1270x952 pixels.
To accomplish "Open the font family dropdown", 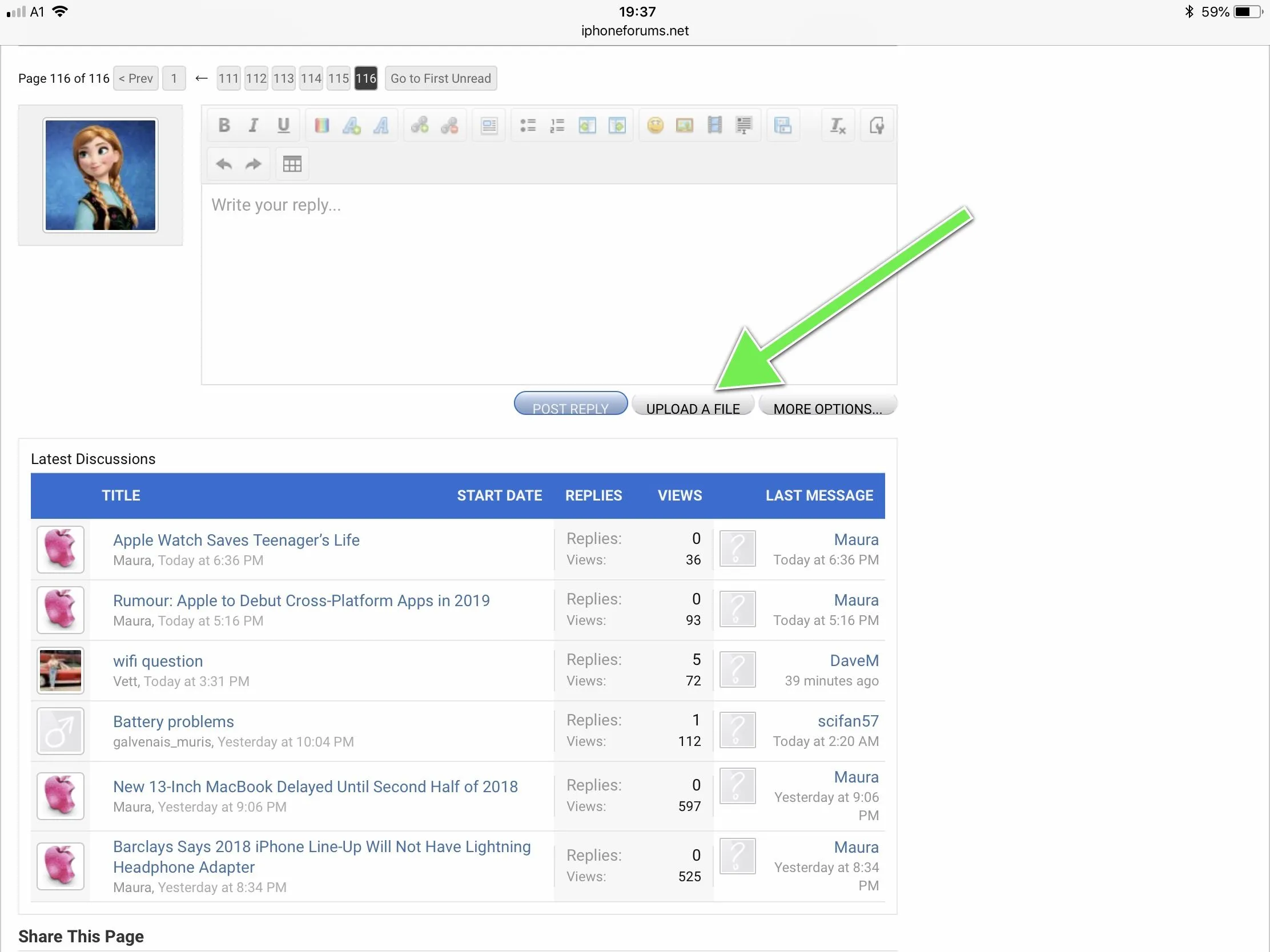I will (381, 125).
